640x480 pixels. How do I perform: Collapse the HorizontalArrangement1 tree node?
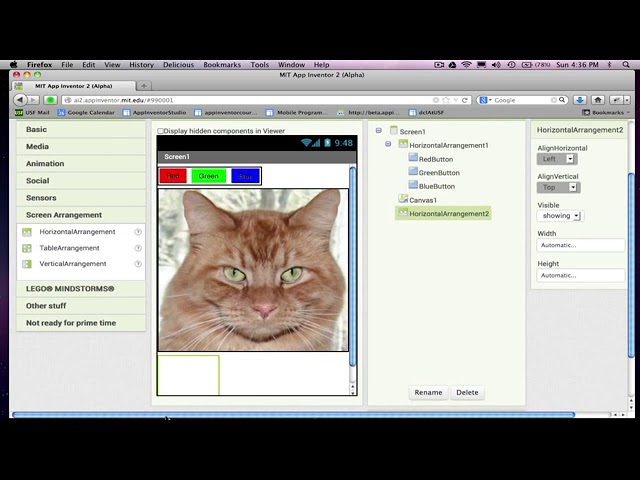coord(388,144)
